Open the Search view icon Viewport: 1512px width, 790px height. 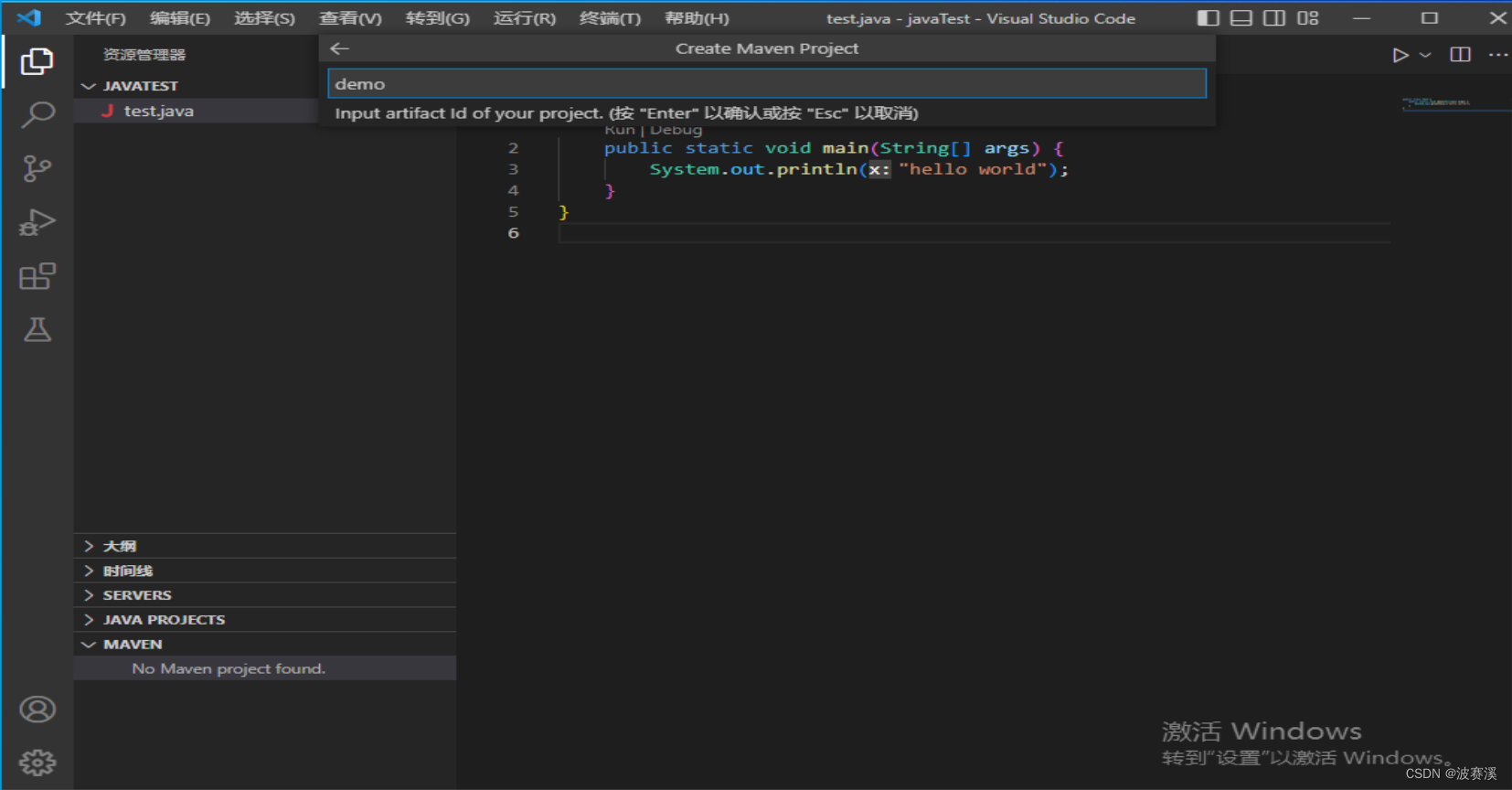(x=37, y=114)
